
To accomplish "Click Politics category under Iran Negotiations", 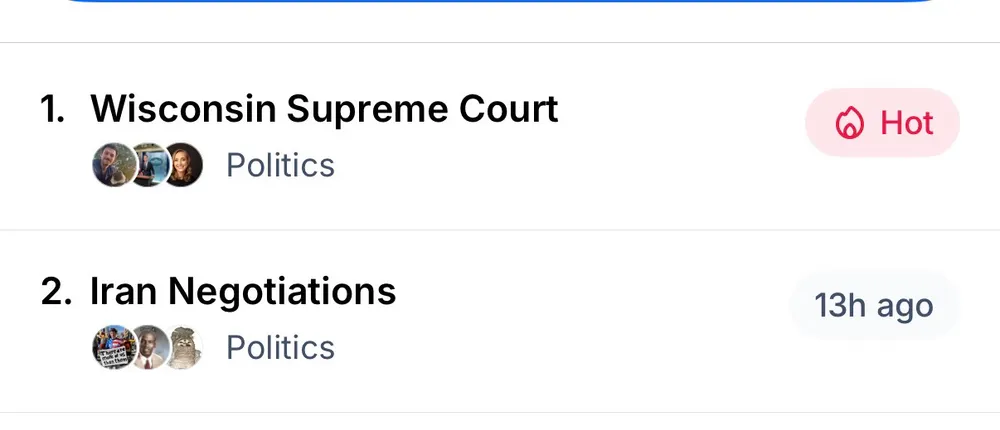I will 280,347.
